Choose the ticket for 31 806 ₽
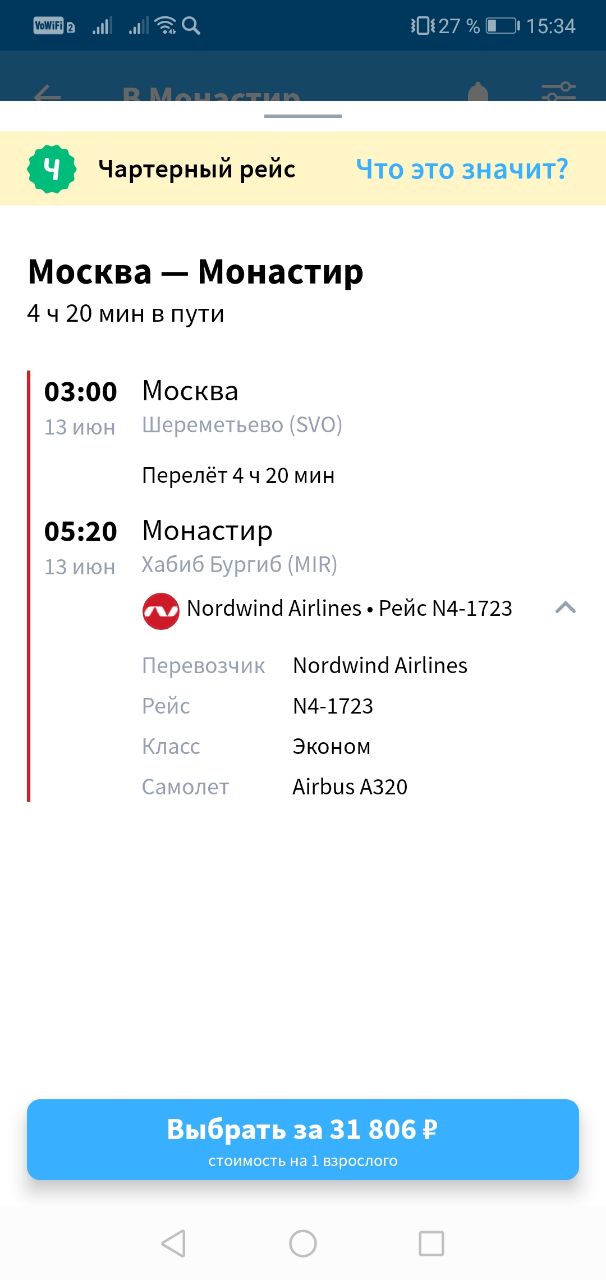The image size is (606, 1280). 303,1140
